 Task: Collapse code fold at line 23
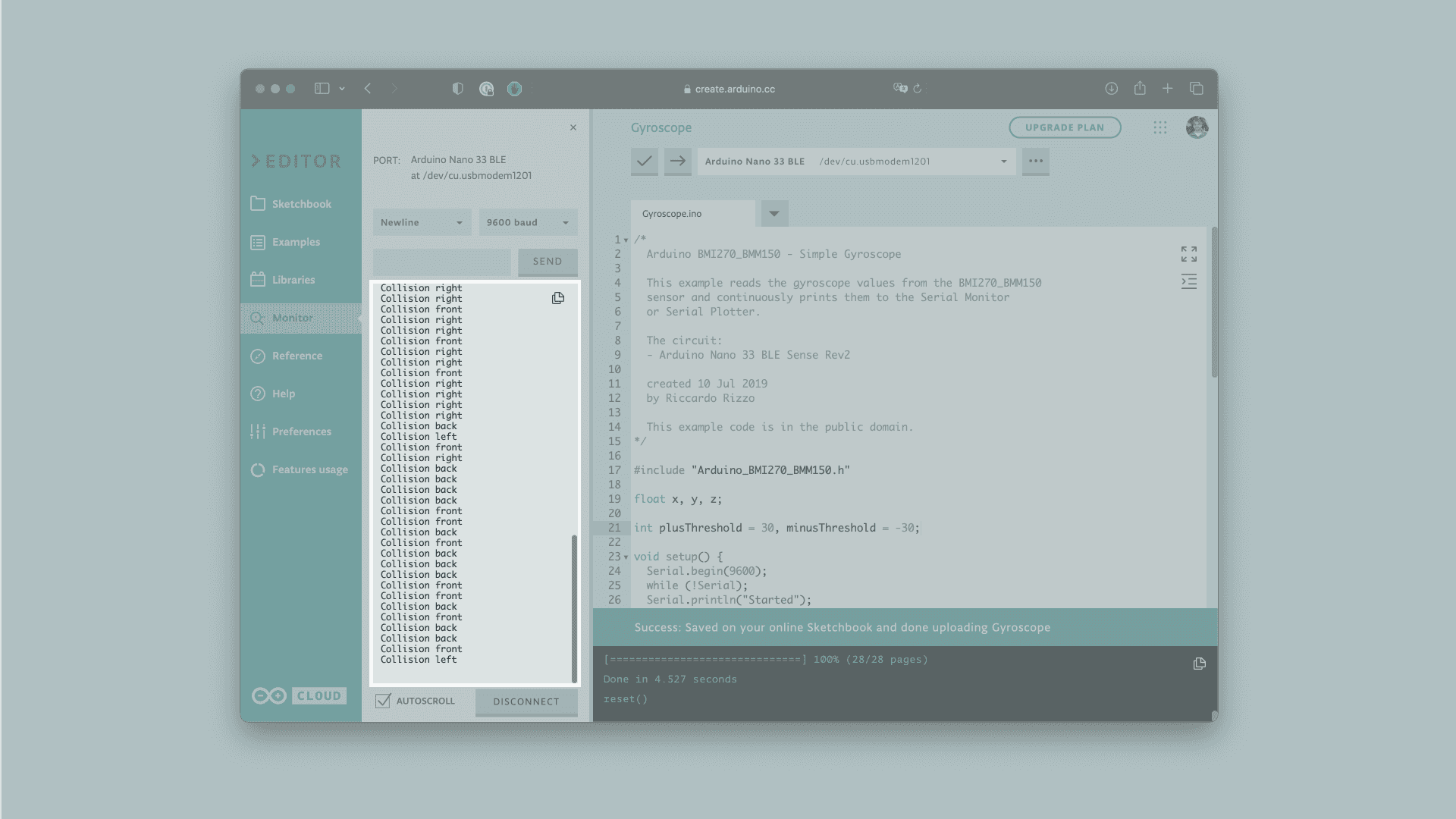pyautogui.click(x=626, y=557)
